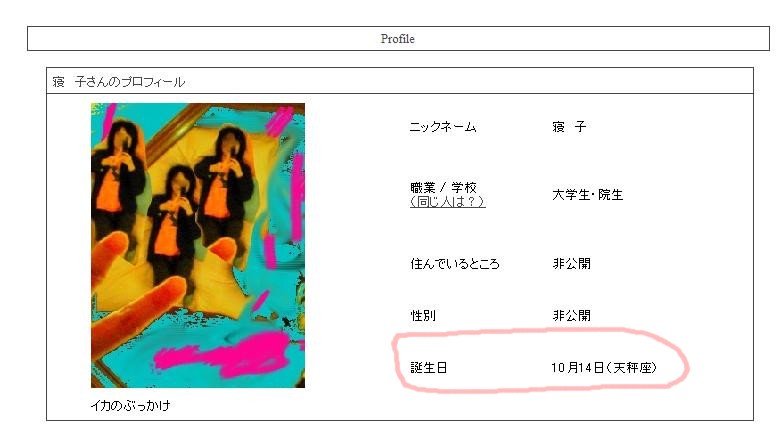Click the Profile header text
The image size is (779, 430).
pyautogui.click(x=397, y=39)
